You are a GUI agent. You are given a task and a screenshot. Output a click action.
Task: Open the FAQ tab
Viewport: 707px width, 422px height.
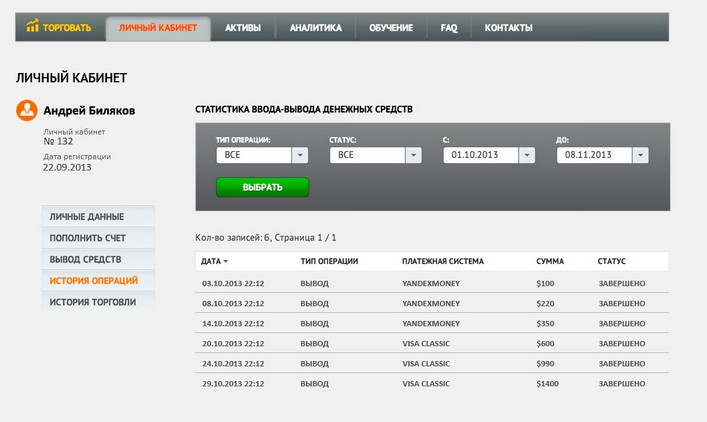click(449, 28)
